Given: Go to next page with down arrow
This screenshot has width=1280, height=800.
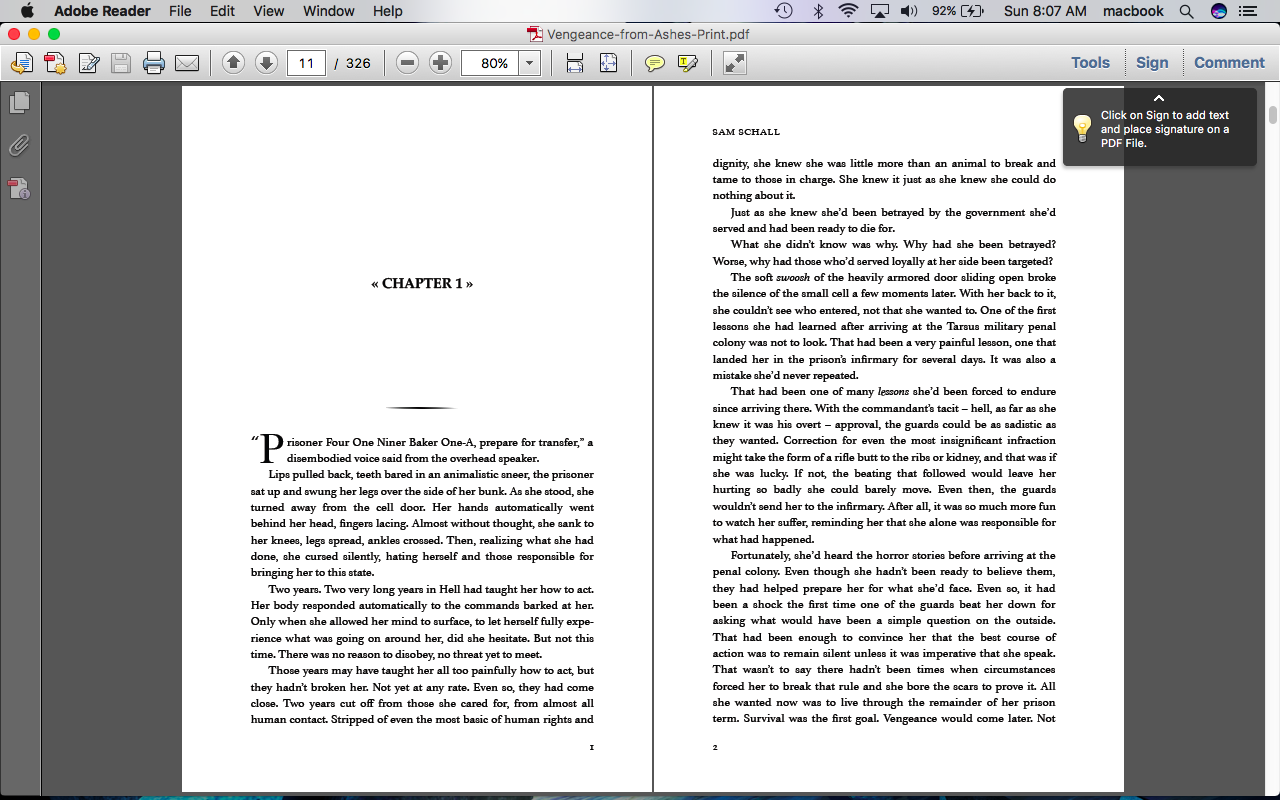Looking at the screenshot, I should tap(266, 63).
